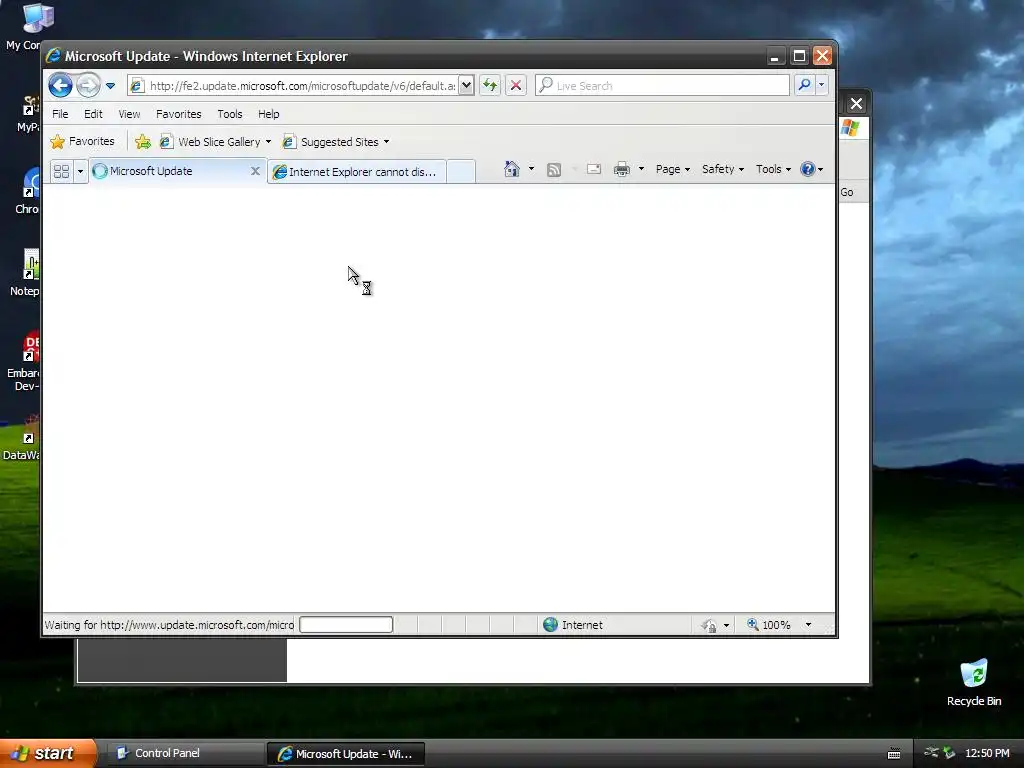This screenshot has height=768, width=1024.
Task: Close the background window with X
Action: tap(856, 103)
